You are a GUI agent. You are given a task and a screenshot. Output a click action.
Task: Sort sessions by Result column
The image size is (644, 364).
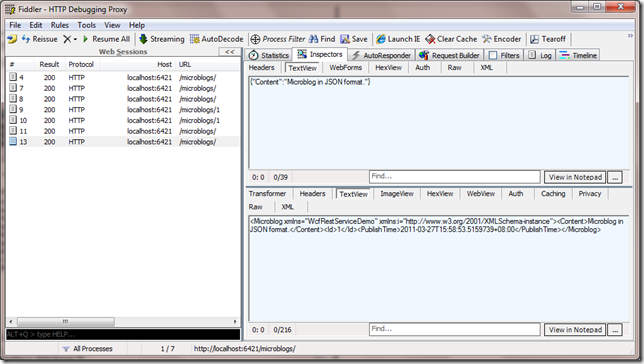coord(49,64)
